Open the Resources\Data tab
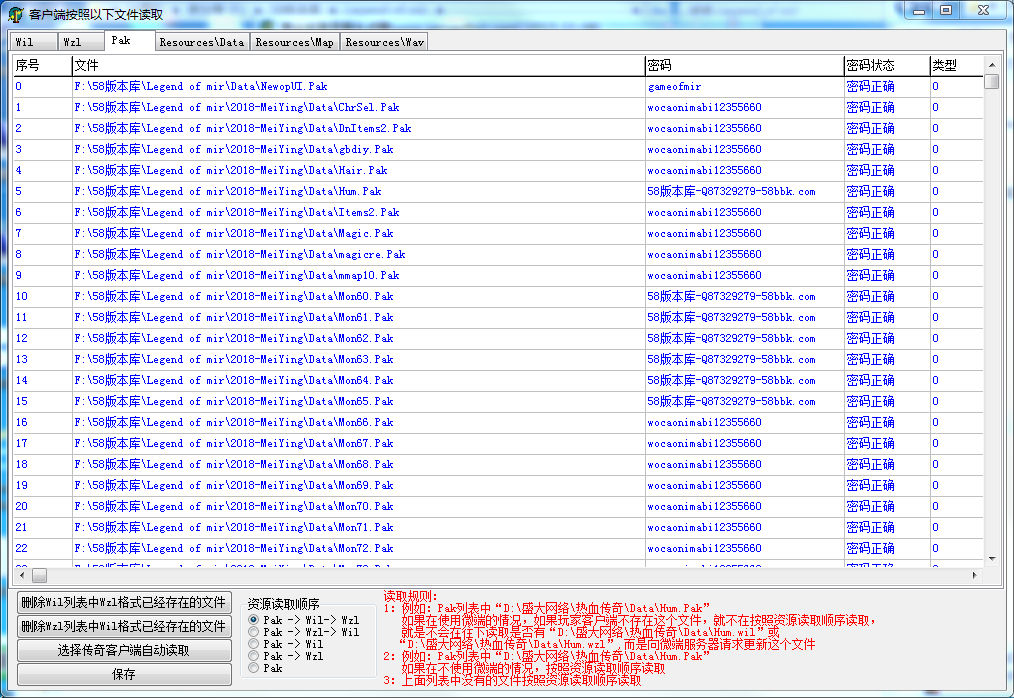Screen dimensions: 1014x698 pyautogui.click(x=202, y=42)
